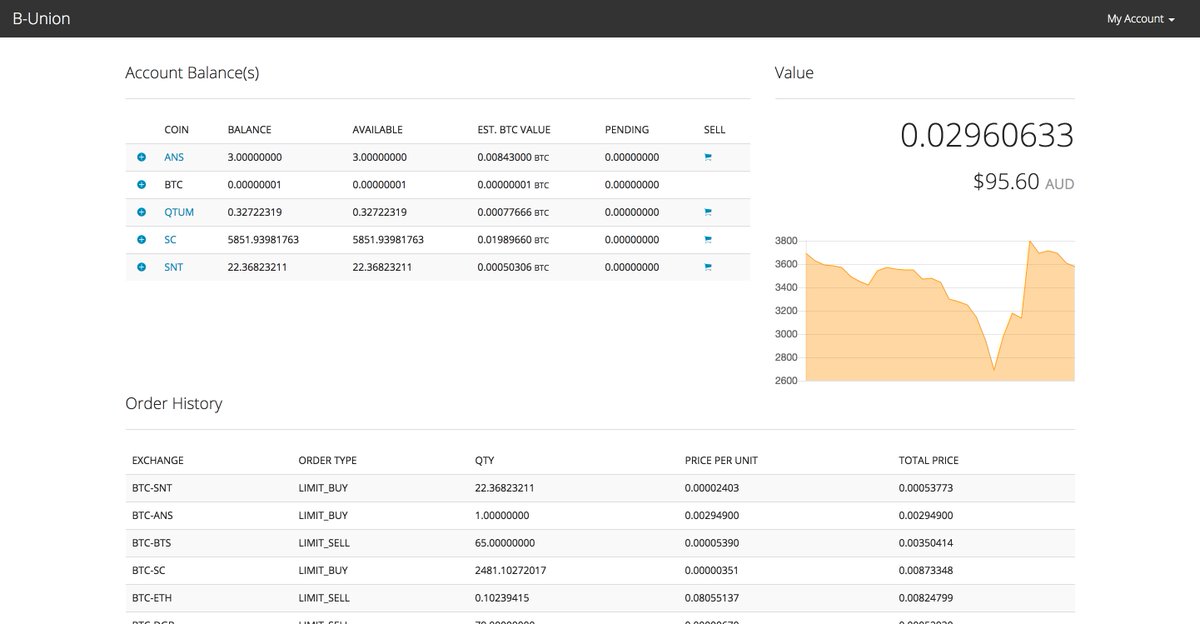Click the ORDER TYPE column header
Viewport: 1200px width, 624px height.
pyautogui.click(x=328, y=461)
